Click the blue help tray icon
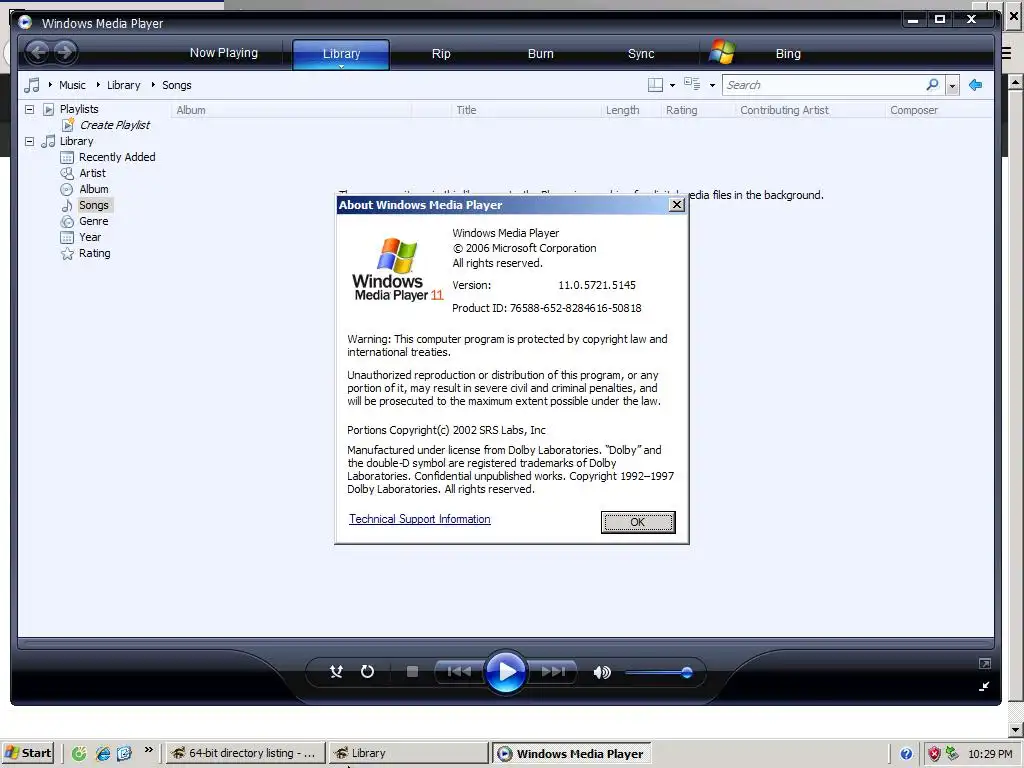The image size is (1024, 768). pos(906,754)
